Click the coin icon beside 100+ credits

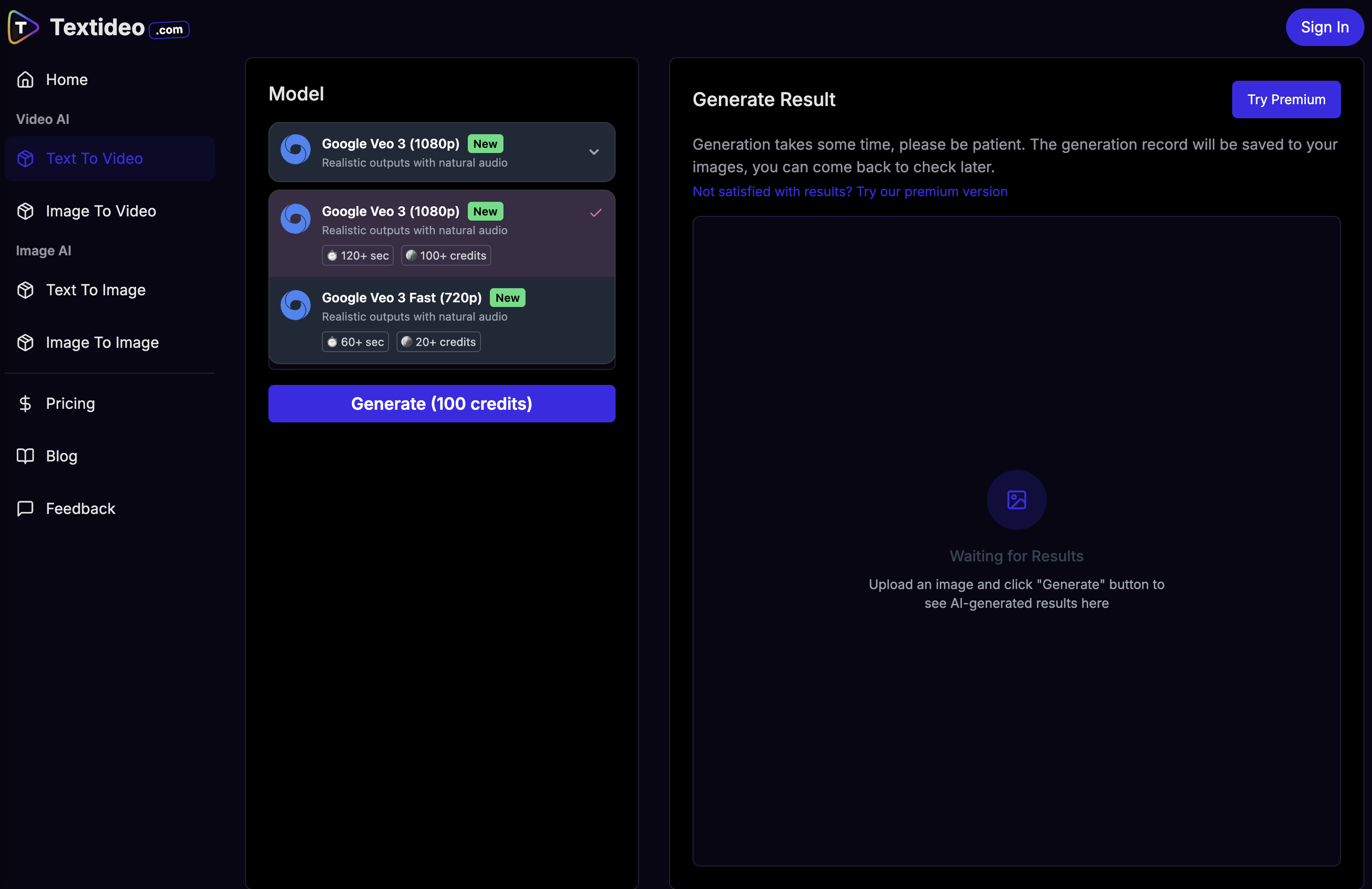pos(411,255)
